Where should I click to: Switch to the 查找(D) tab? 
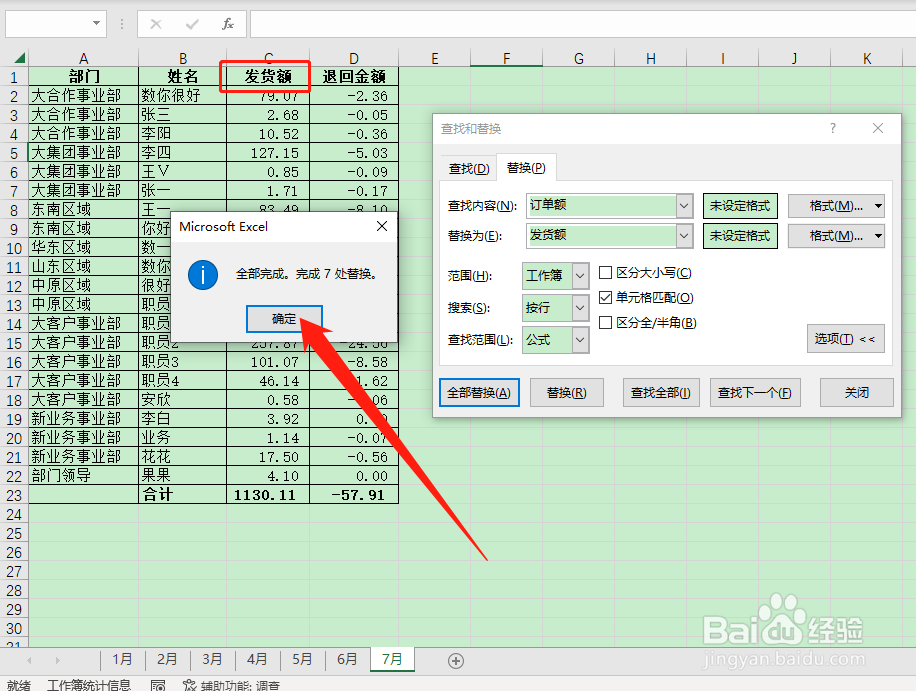(469, 169)
